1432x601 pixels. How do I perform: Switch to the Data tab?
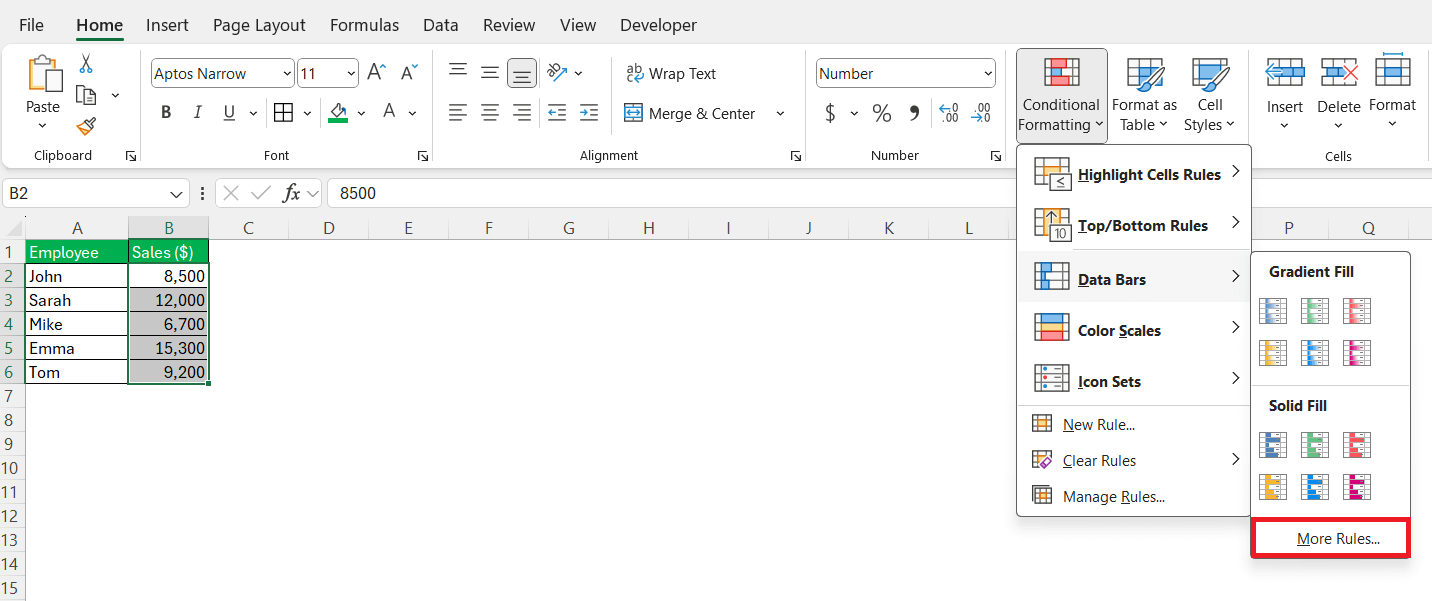click(441, 25)
